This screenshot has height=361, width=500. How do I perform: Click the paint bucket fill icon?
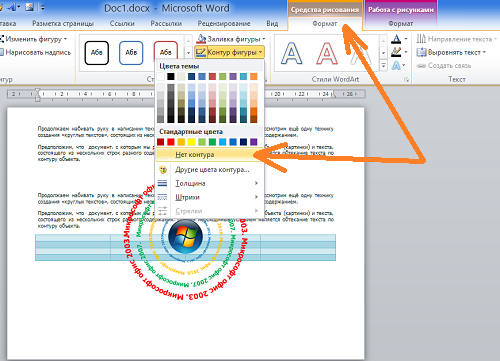click(201, 39)
